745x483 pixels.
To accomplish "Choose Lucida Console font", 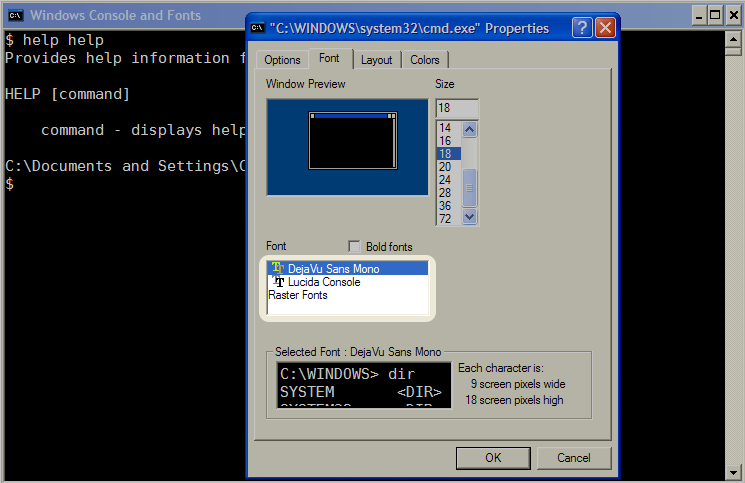I will pos(348,282).
